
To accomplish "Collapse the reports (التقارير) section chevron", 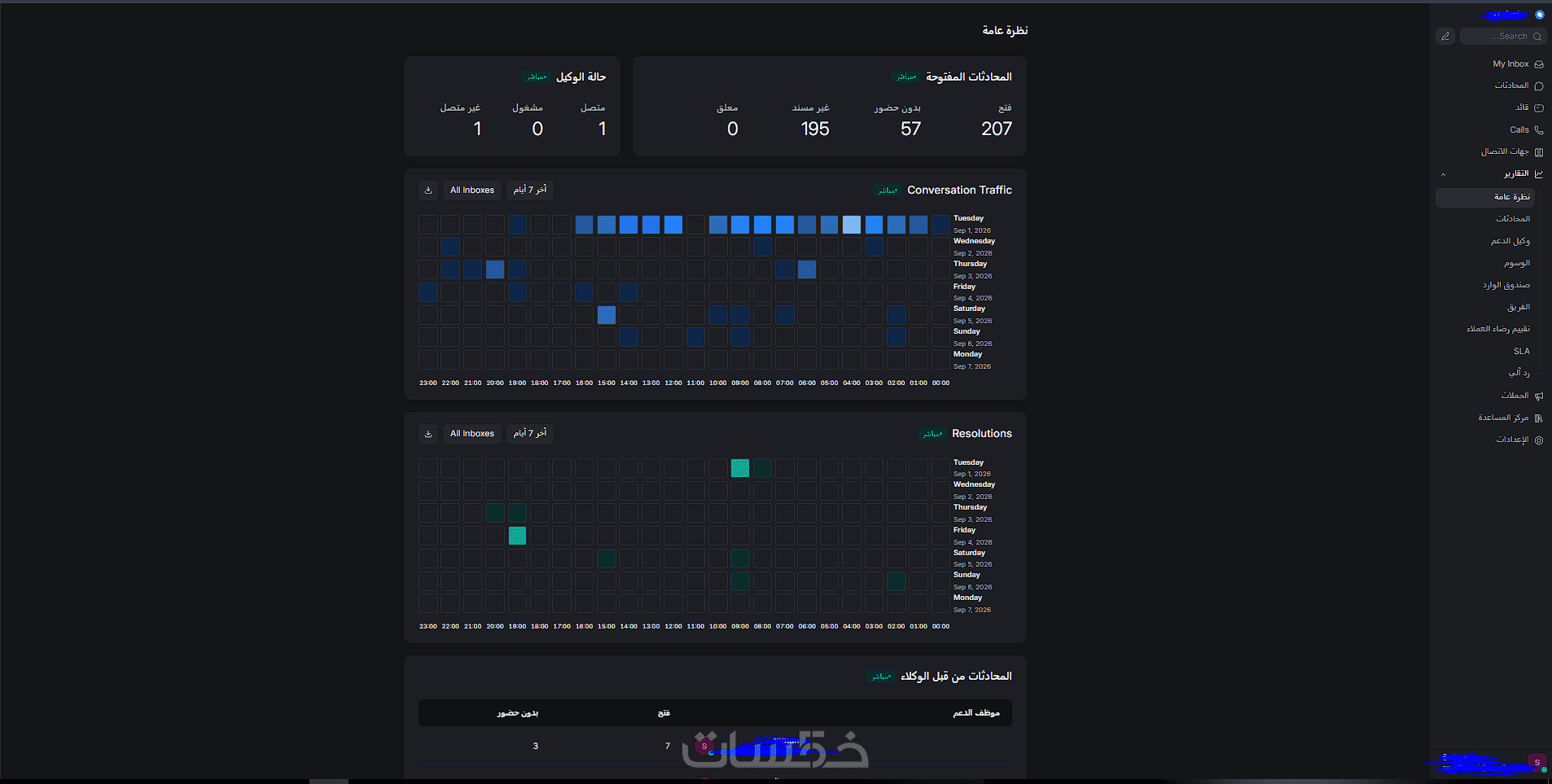I will (x=1443, y=174).
